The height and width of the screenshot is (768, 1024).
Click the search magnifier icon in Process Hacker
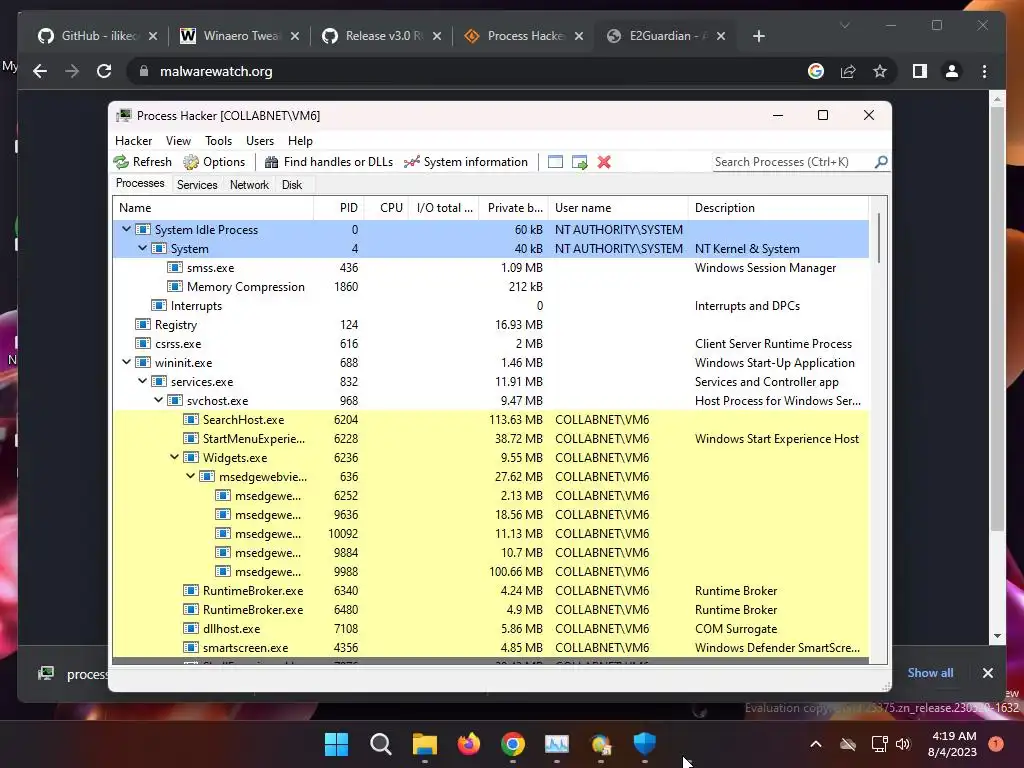pyautogui.click(x=881, y=161)
